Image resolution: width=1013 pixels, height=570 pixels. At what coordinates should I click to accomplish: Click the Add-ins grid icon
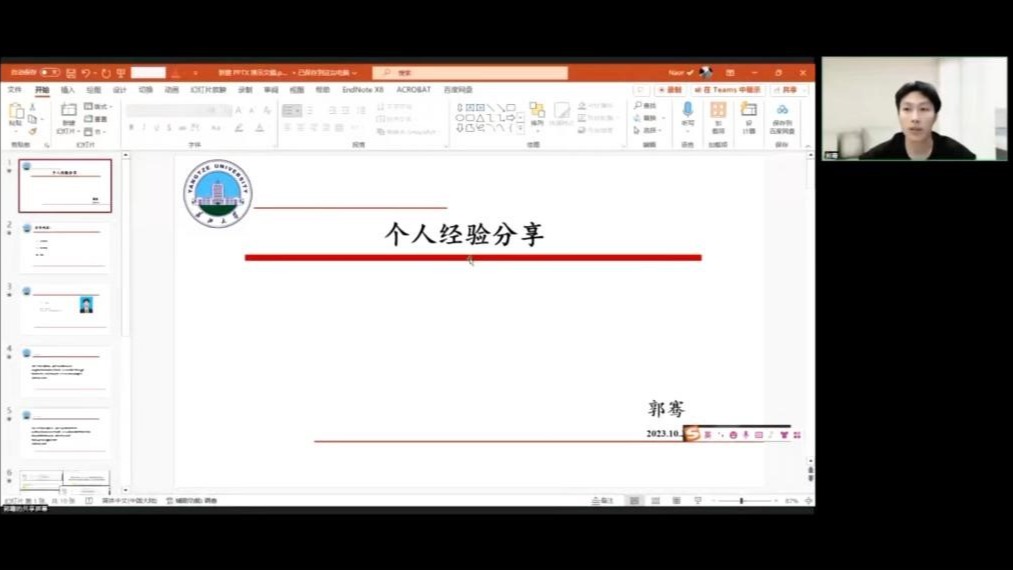tap(718, 112)
